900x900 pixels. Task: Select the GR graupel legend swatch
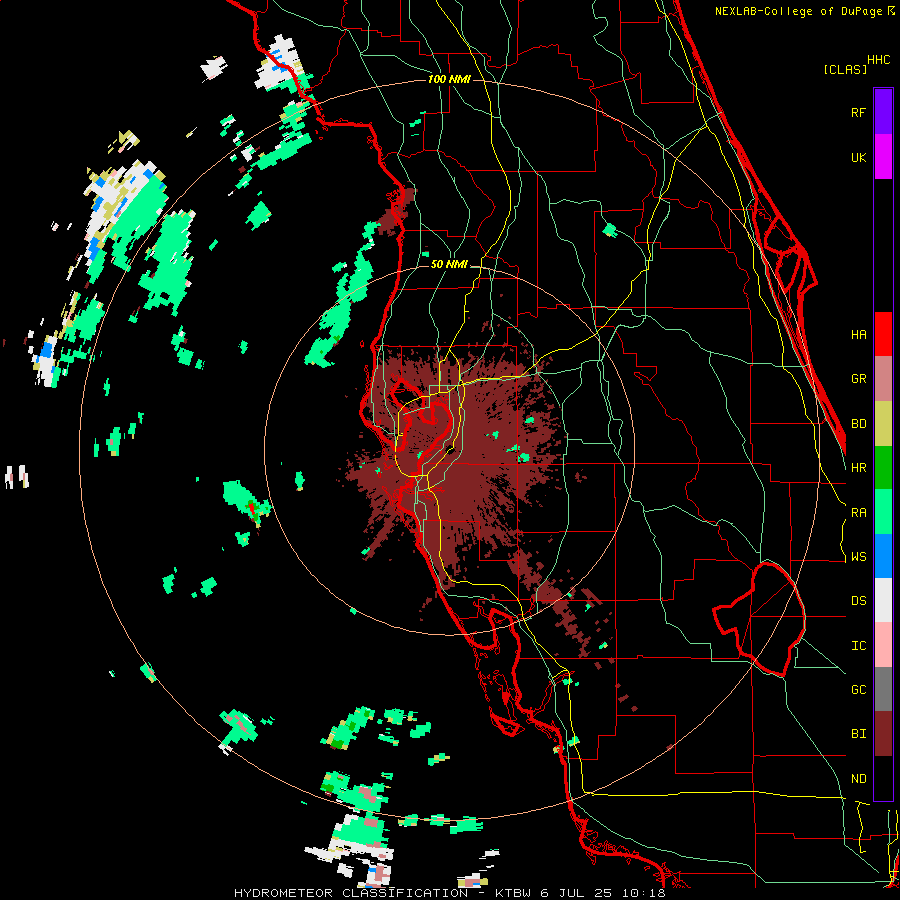coord(883,379)
